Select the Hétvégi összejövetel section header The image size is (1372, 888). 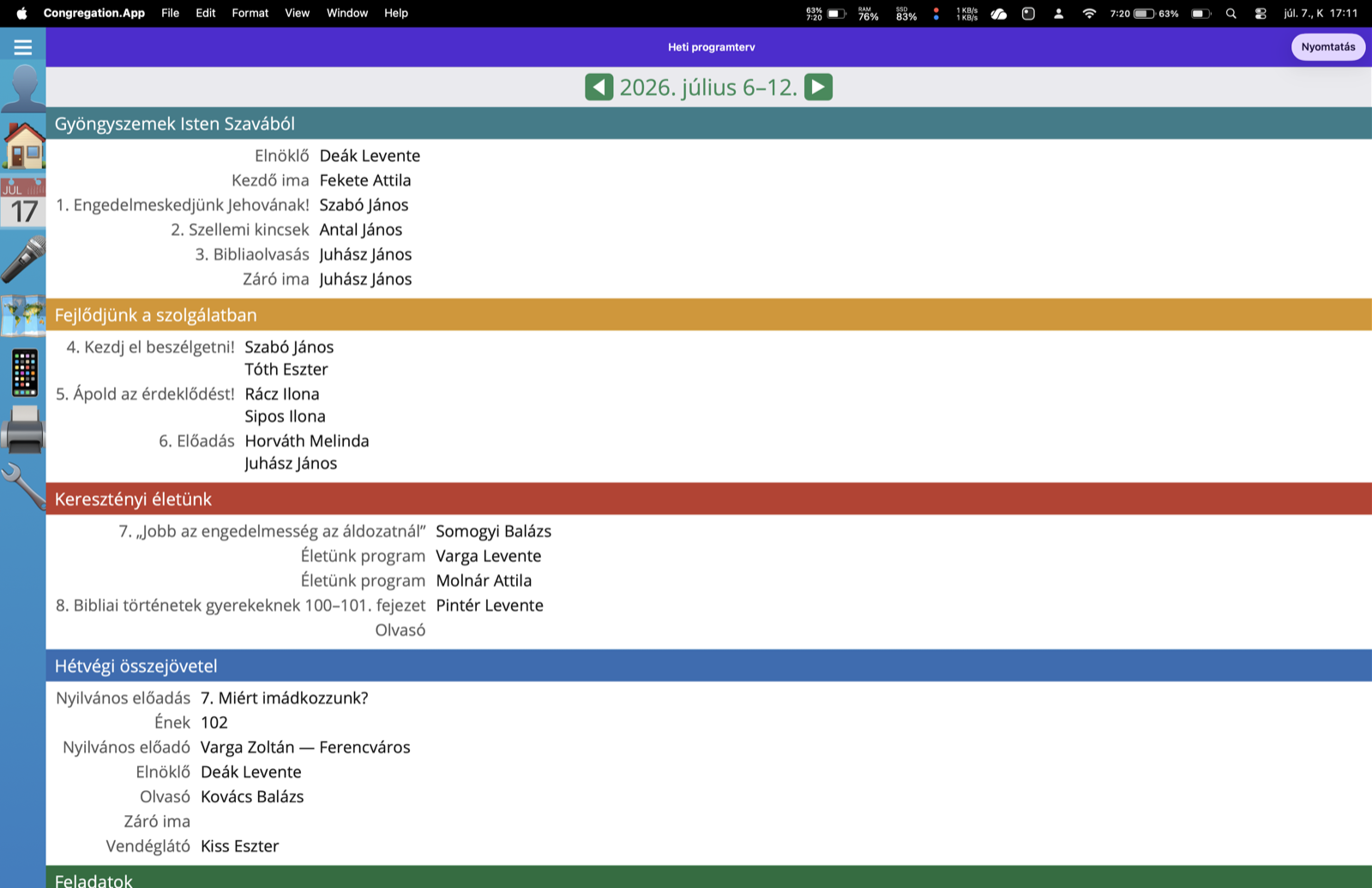click(709, 666)
